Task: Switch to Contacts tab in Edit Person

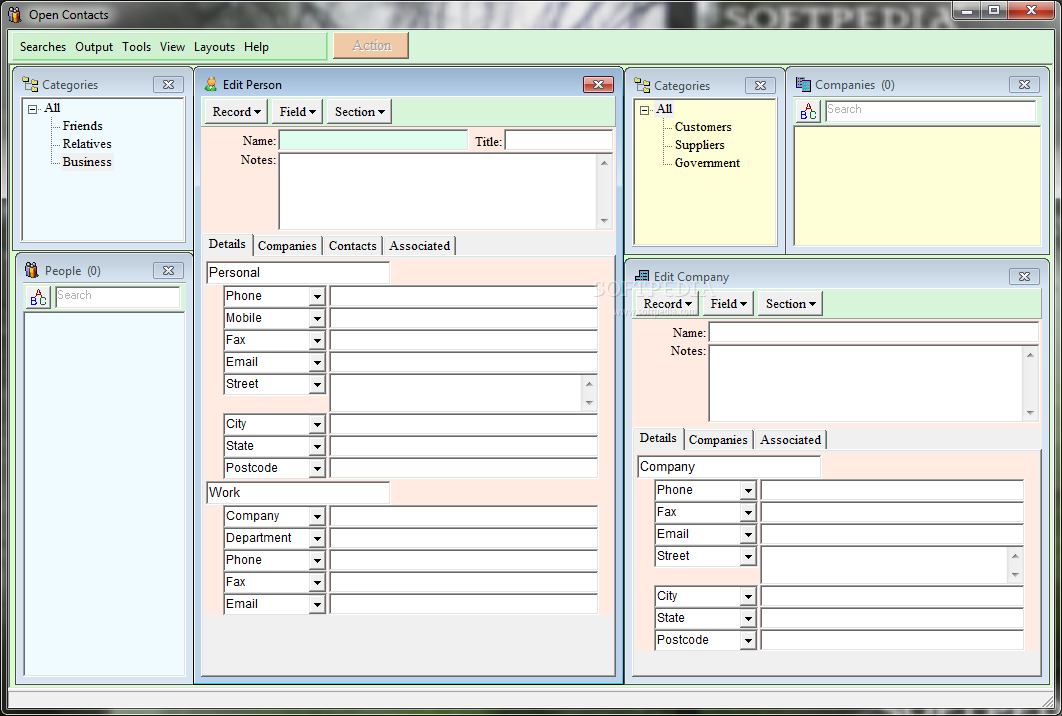Action: click(352, 246)
